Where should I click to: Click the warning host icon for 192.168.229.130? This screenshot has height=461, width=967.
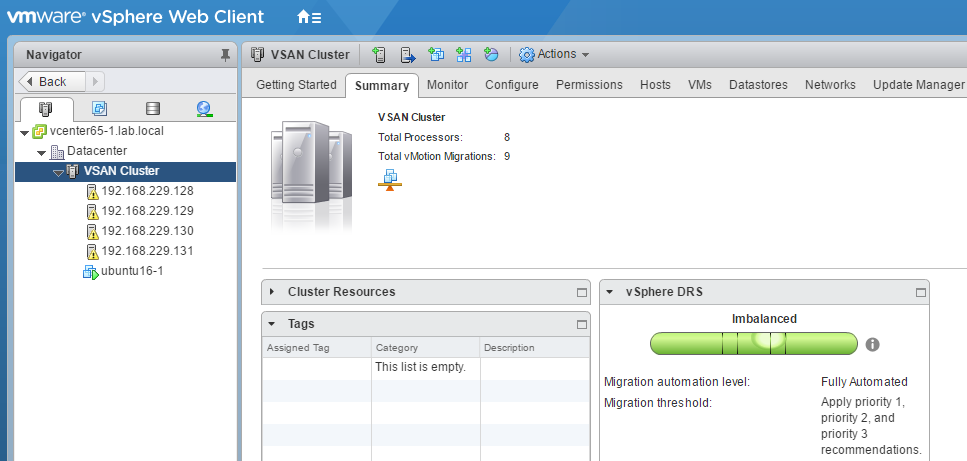coord(93,232)
